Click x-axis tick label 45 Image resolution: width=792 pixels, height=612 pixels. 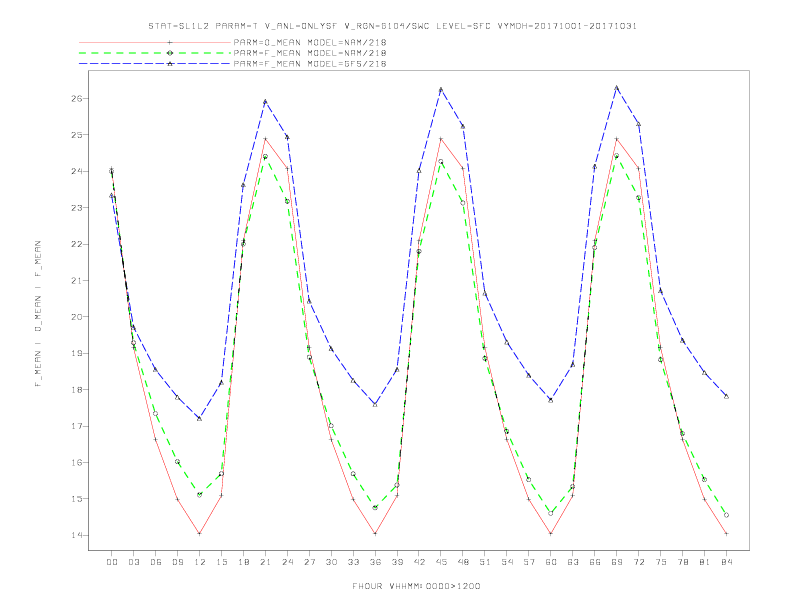tap(441, 562)
